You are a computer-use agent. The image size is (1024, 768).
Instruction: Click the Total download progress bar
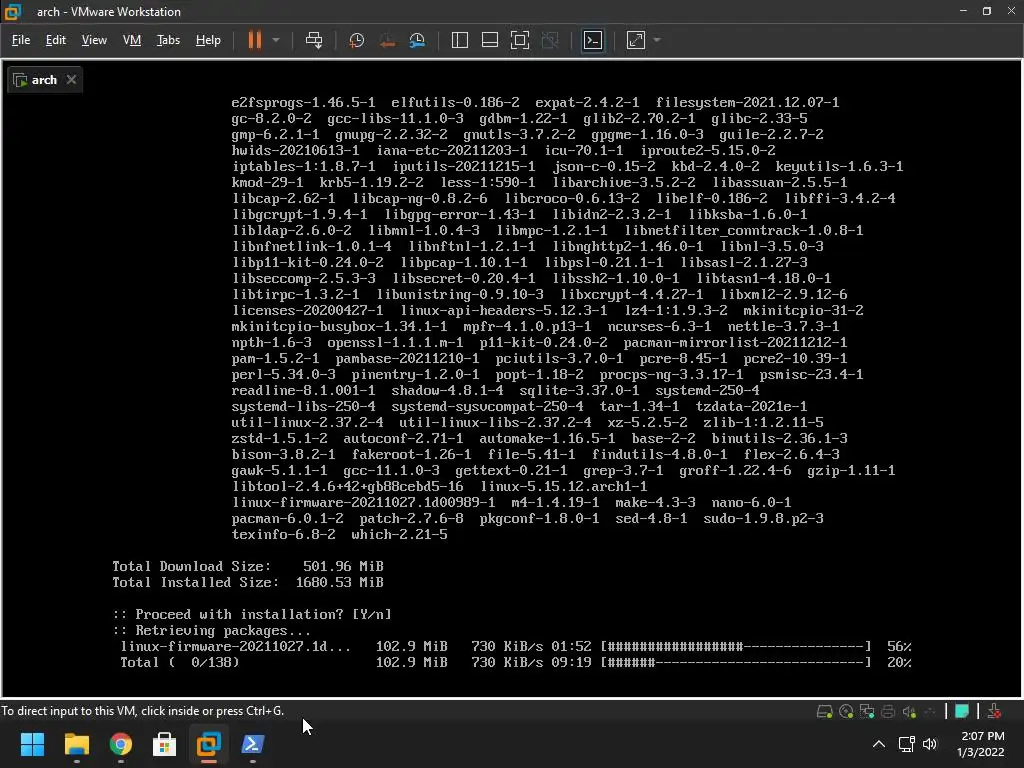point(736,662)
